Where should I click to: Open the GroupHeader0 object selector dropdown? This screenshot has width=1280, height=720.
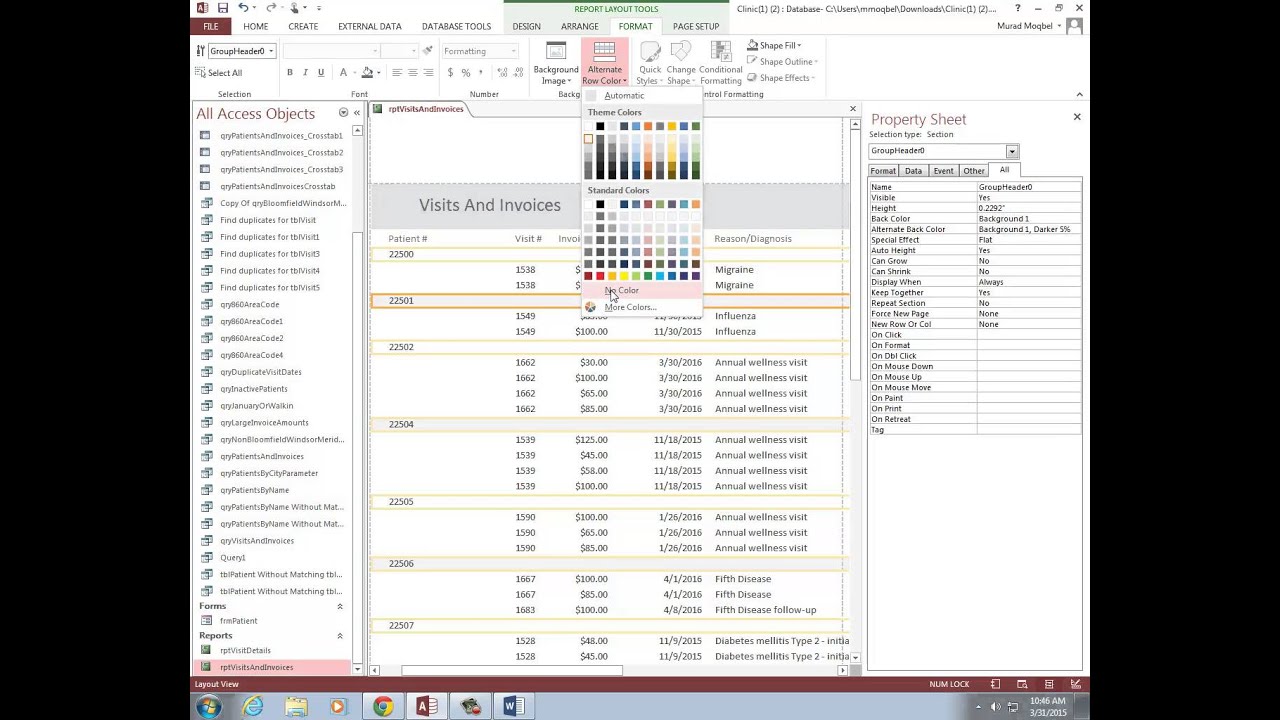pos(270,51)
